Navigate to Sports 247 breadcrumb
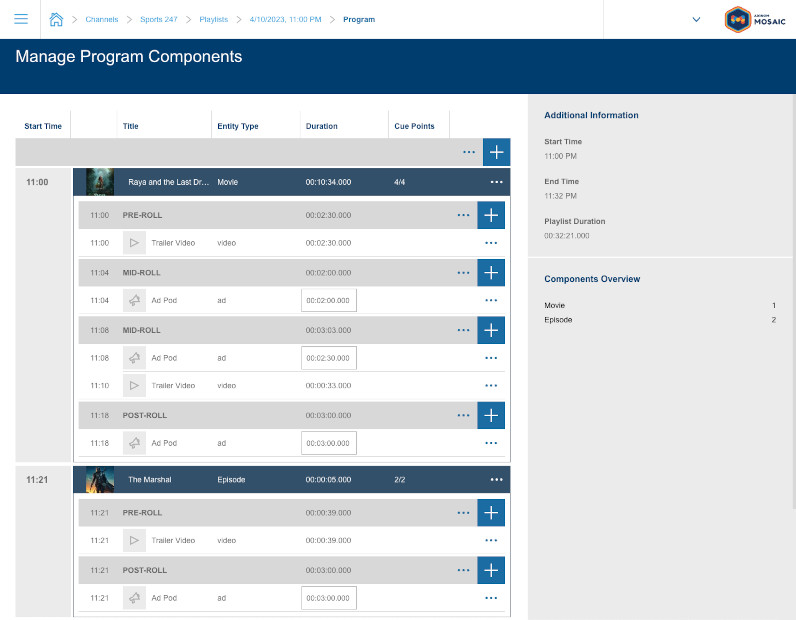796x620 pixels. coord(160,19)
